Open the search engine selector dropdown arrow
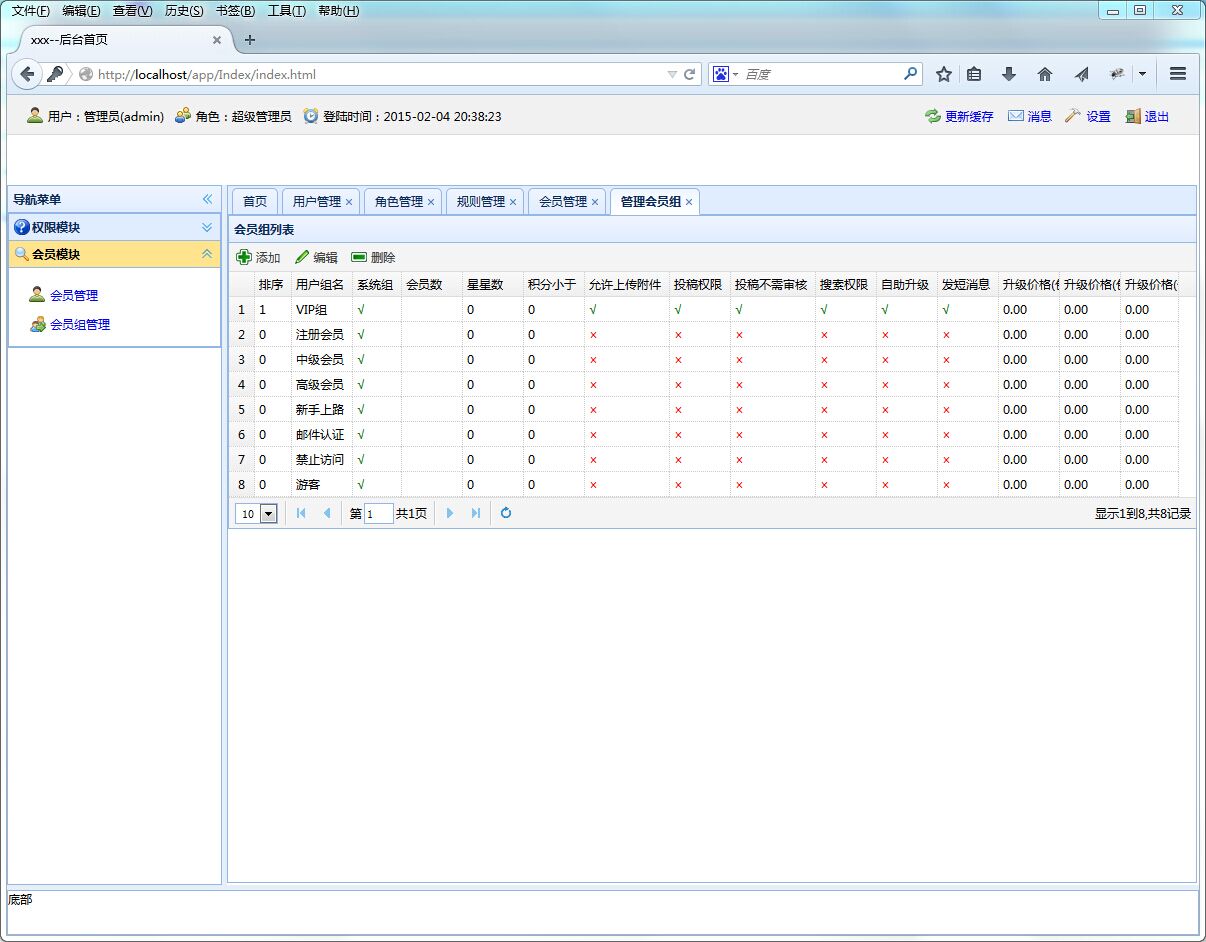This screenshot has height=942, width=1206. (735, 74)
